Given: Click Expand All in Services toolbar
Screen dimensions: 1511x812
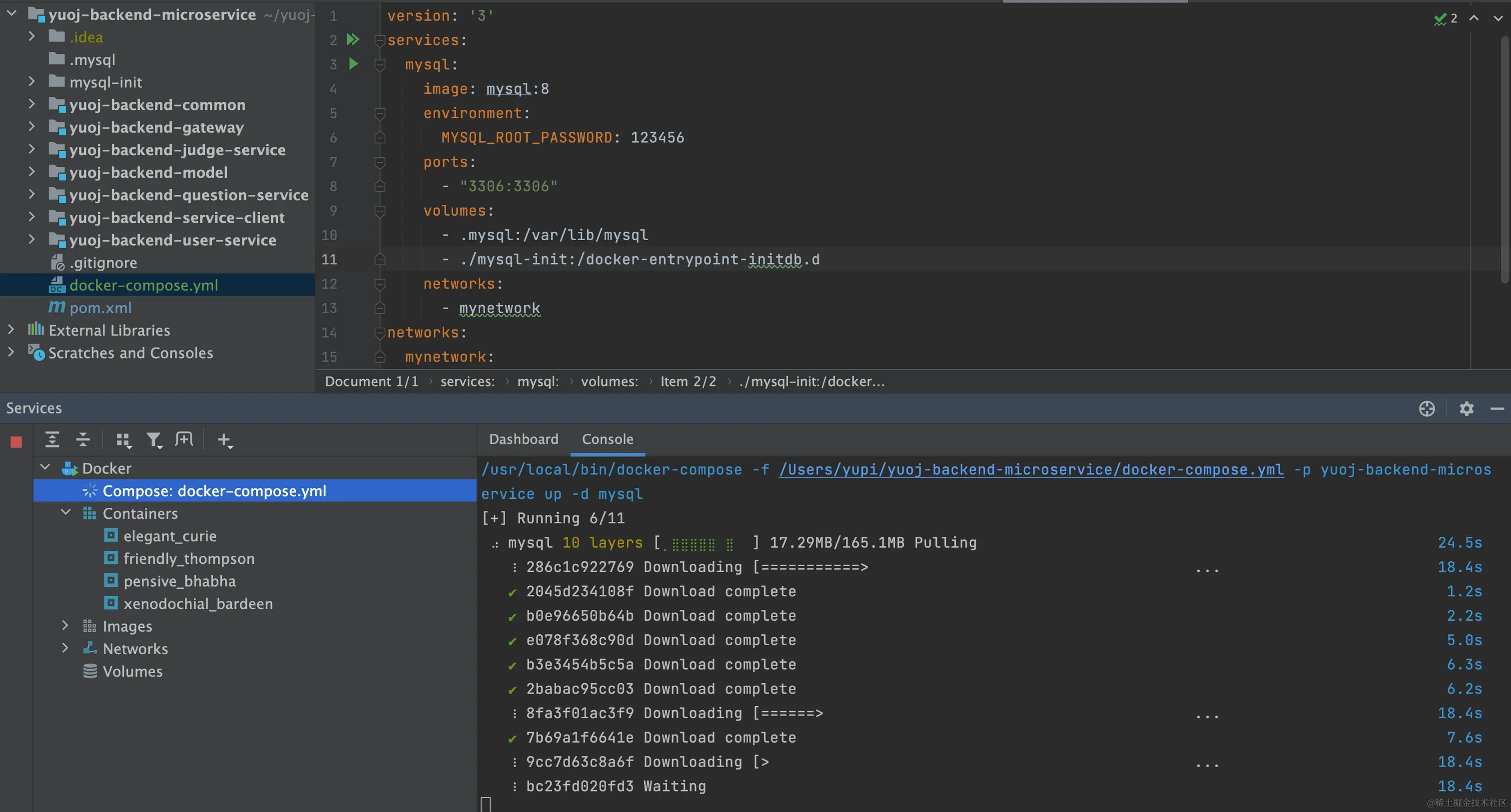Looking at the screenshot, I should click(x=52, y=439).
